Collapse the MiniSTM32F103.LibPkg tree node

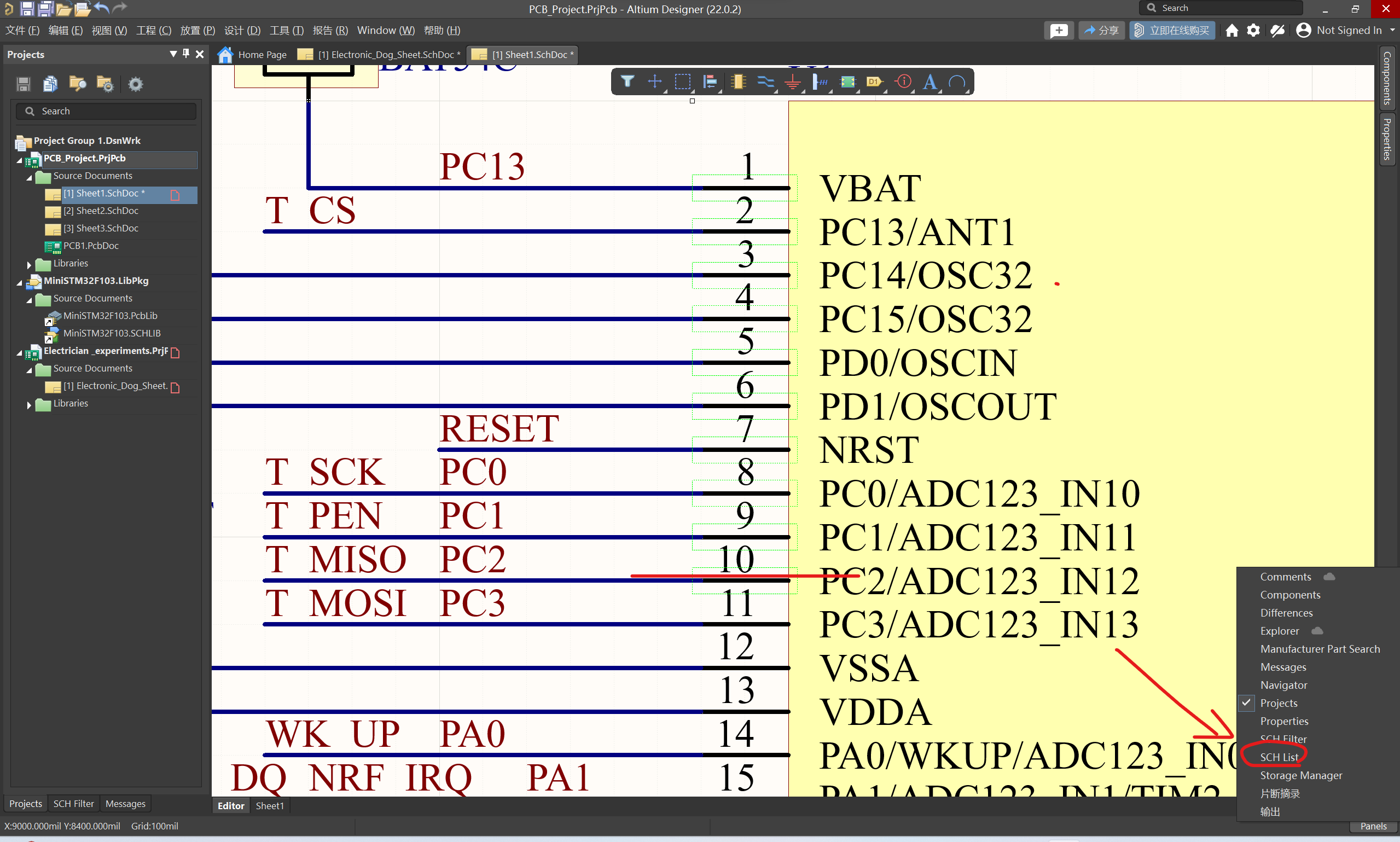coord(19,281)
